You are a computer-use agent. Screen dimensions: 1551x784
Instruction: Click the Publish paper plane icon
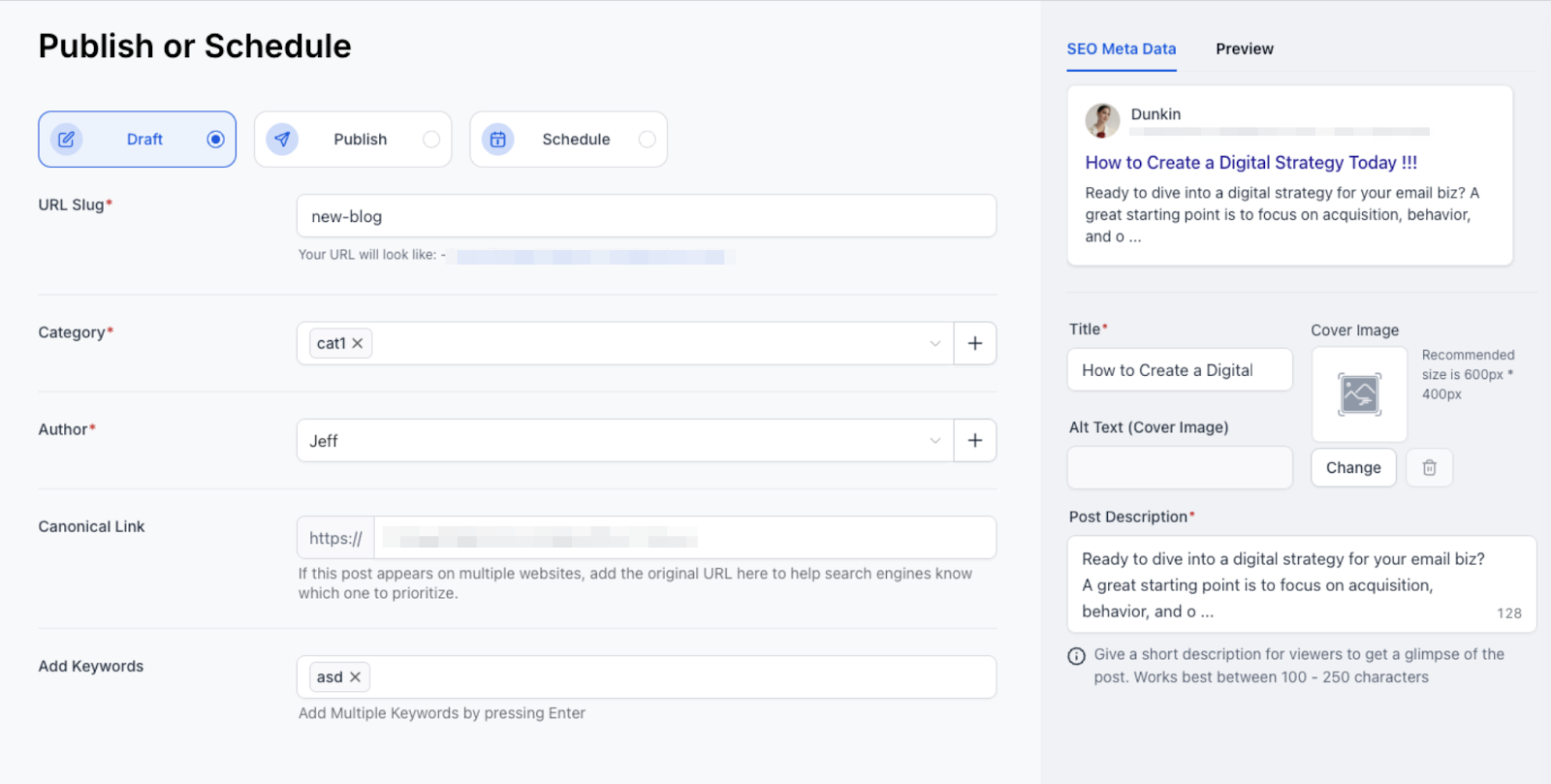pos(282,140)
